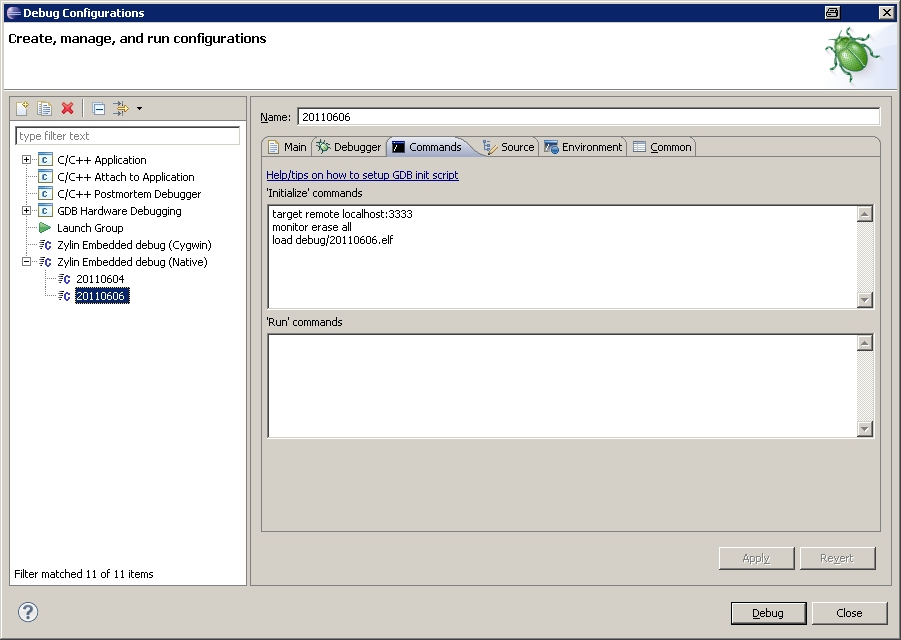Collapse the Zylin Embedded debug (Native) node
This screenshot has height=640, width=901.
click(x=27, y=262)
